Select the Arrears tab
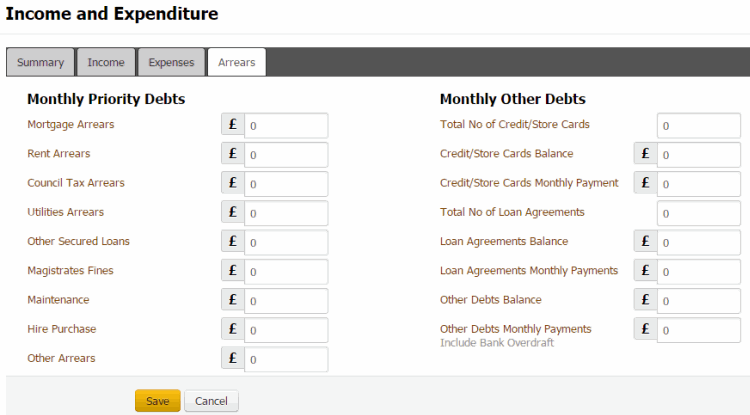This screenshot has width=750, height=415. coord(236,62)
